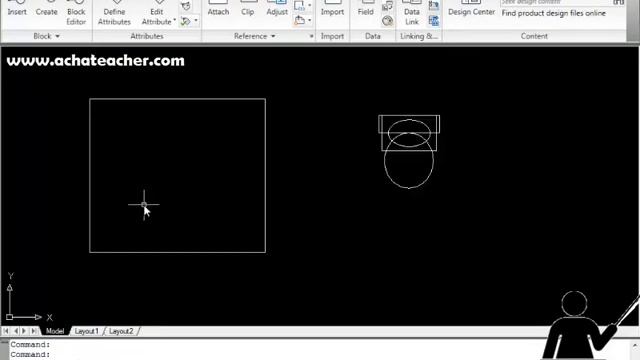
Task: Select the toilet symbol in the drawing
Action: (409, 152)
